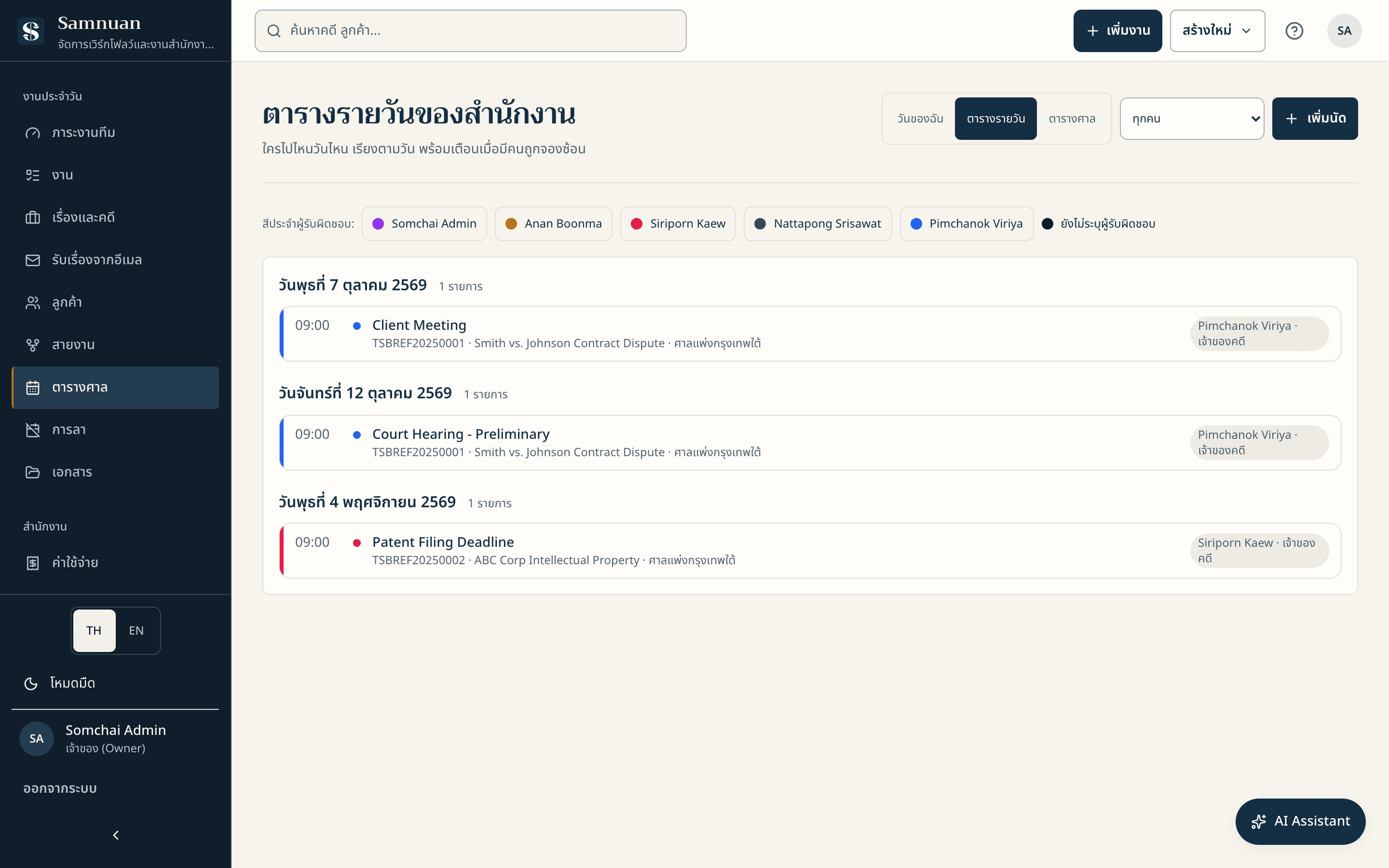1389x868 pixels.
Task: Click ออกจากระบบ to log out
Action: click(60, 788)
